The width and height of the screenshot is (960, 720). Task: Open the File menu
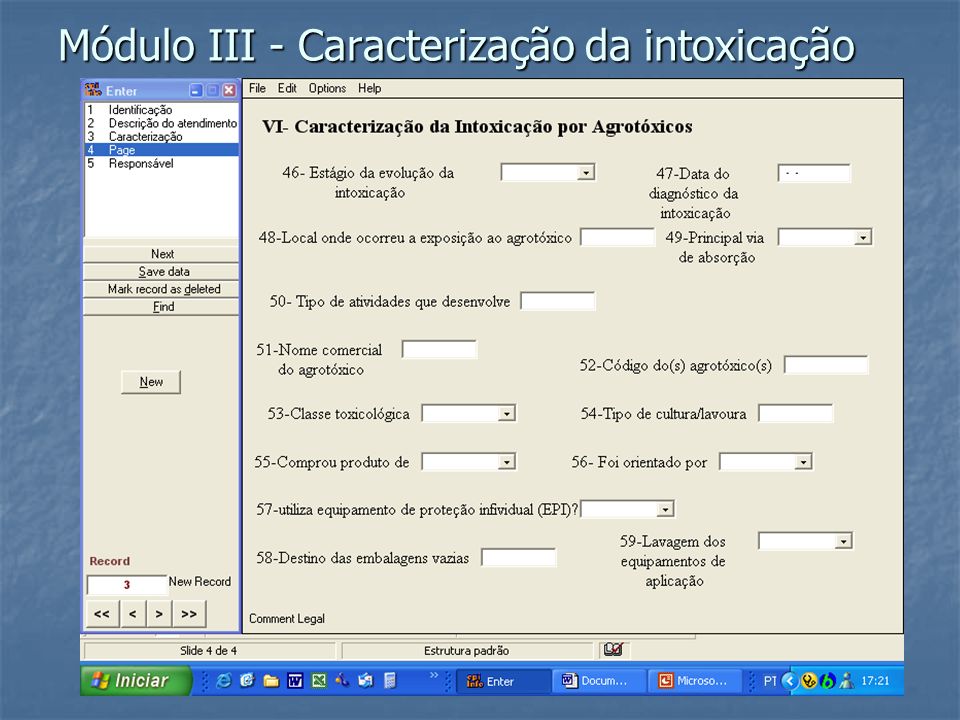[x=257, y=88]
